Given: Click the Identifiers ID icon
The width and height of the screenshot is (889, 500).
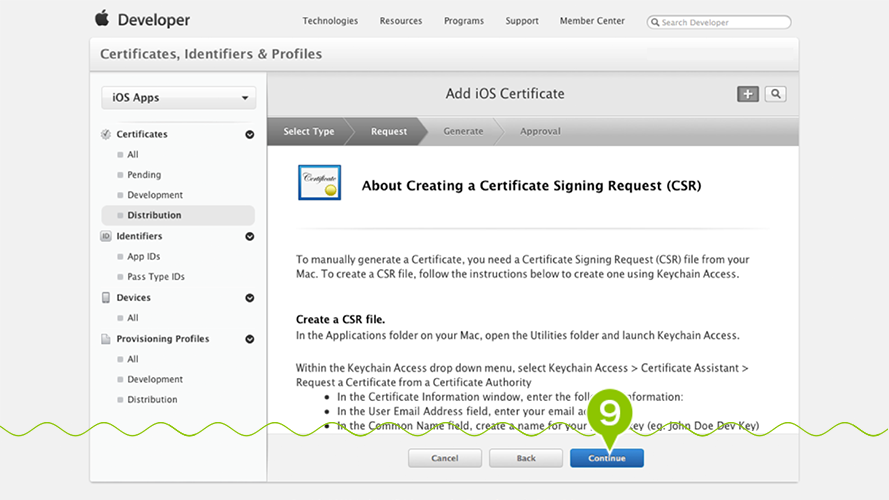Looking at the screenshot, I should tap(105, 236).
